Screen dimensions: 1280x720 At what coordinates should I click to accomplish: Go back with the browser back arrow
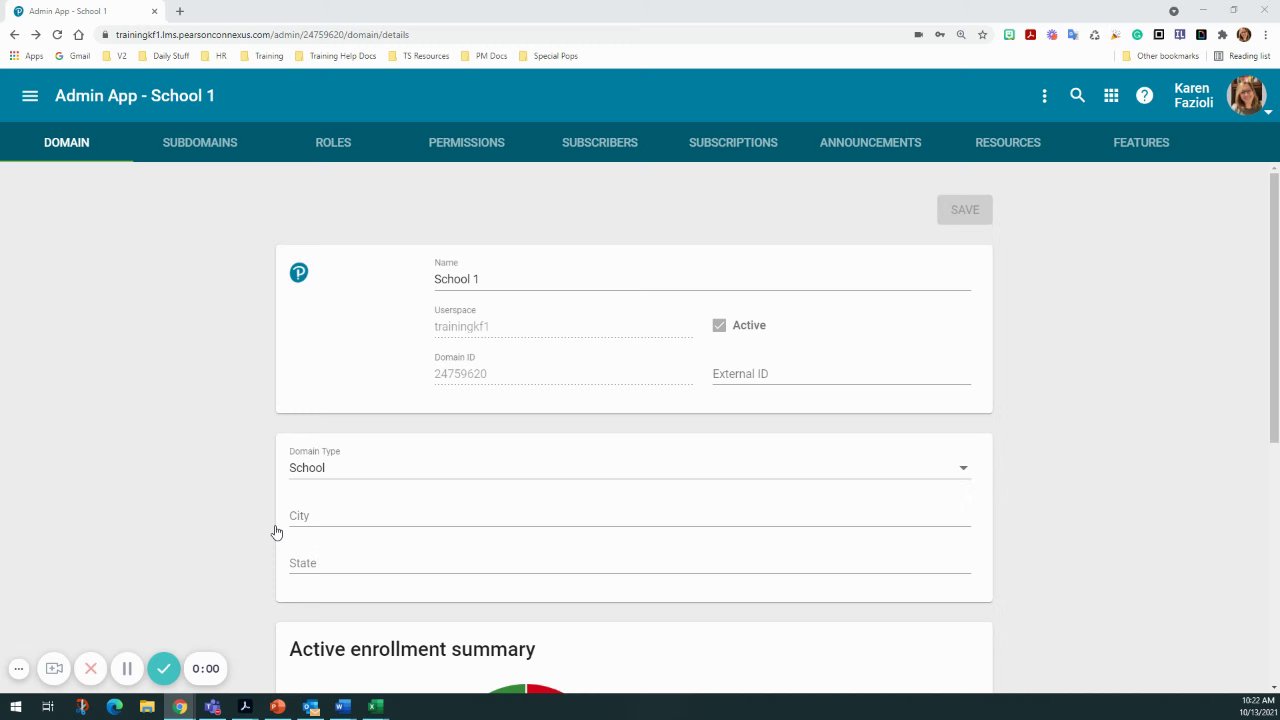14,34
